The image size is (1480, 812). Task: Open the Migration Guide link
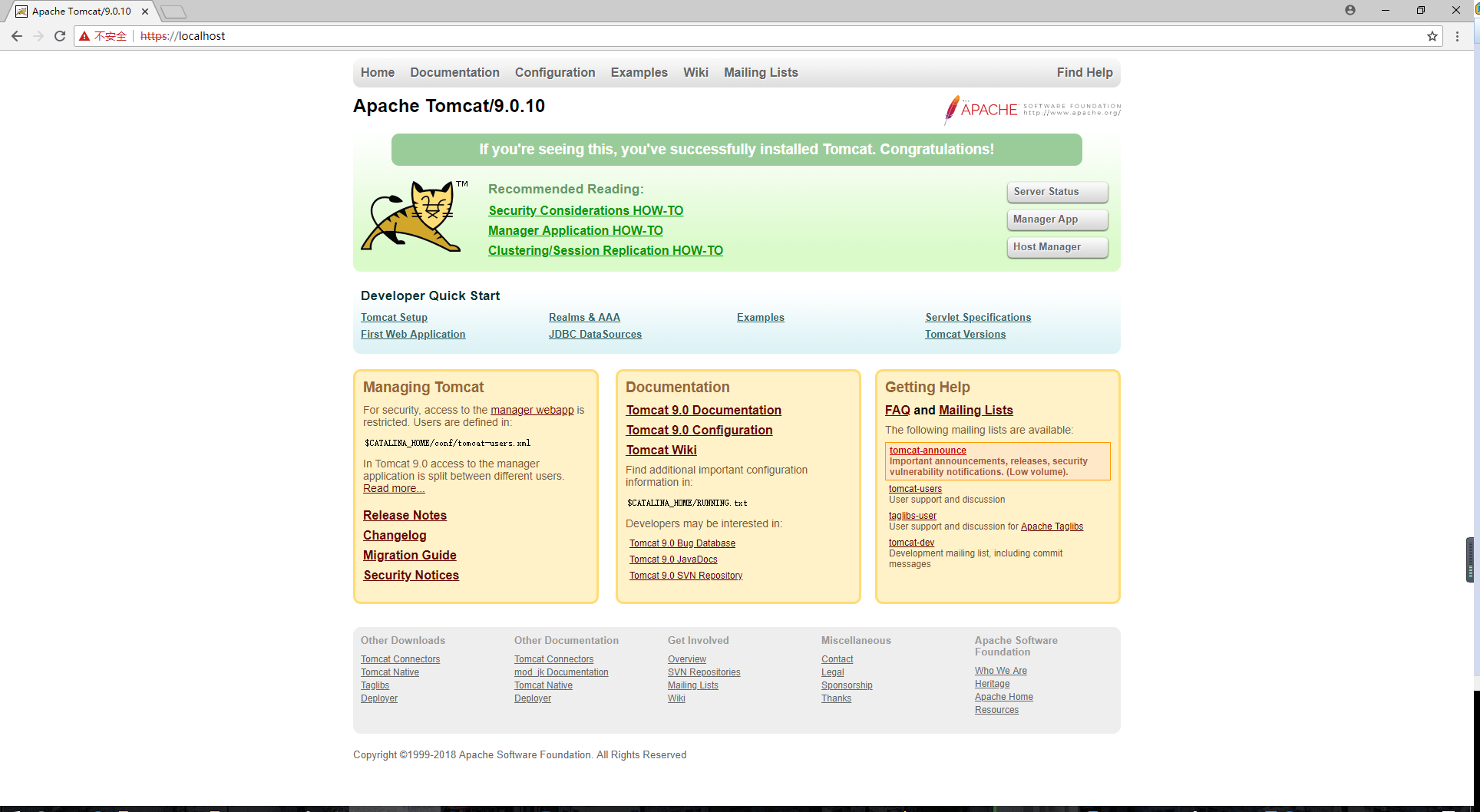pos(409,555)
